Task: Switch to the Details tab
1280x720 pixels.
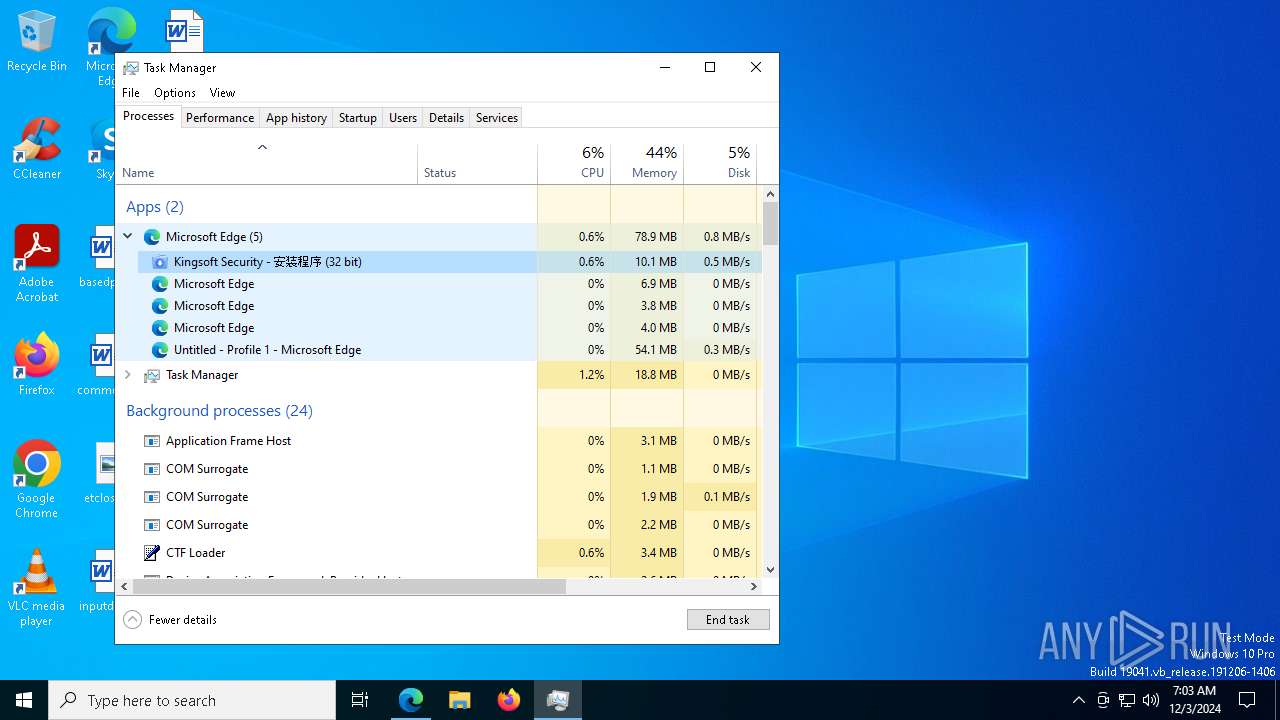Action: (446, 118)
